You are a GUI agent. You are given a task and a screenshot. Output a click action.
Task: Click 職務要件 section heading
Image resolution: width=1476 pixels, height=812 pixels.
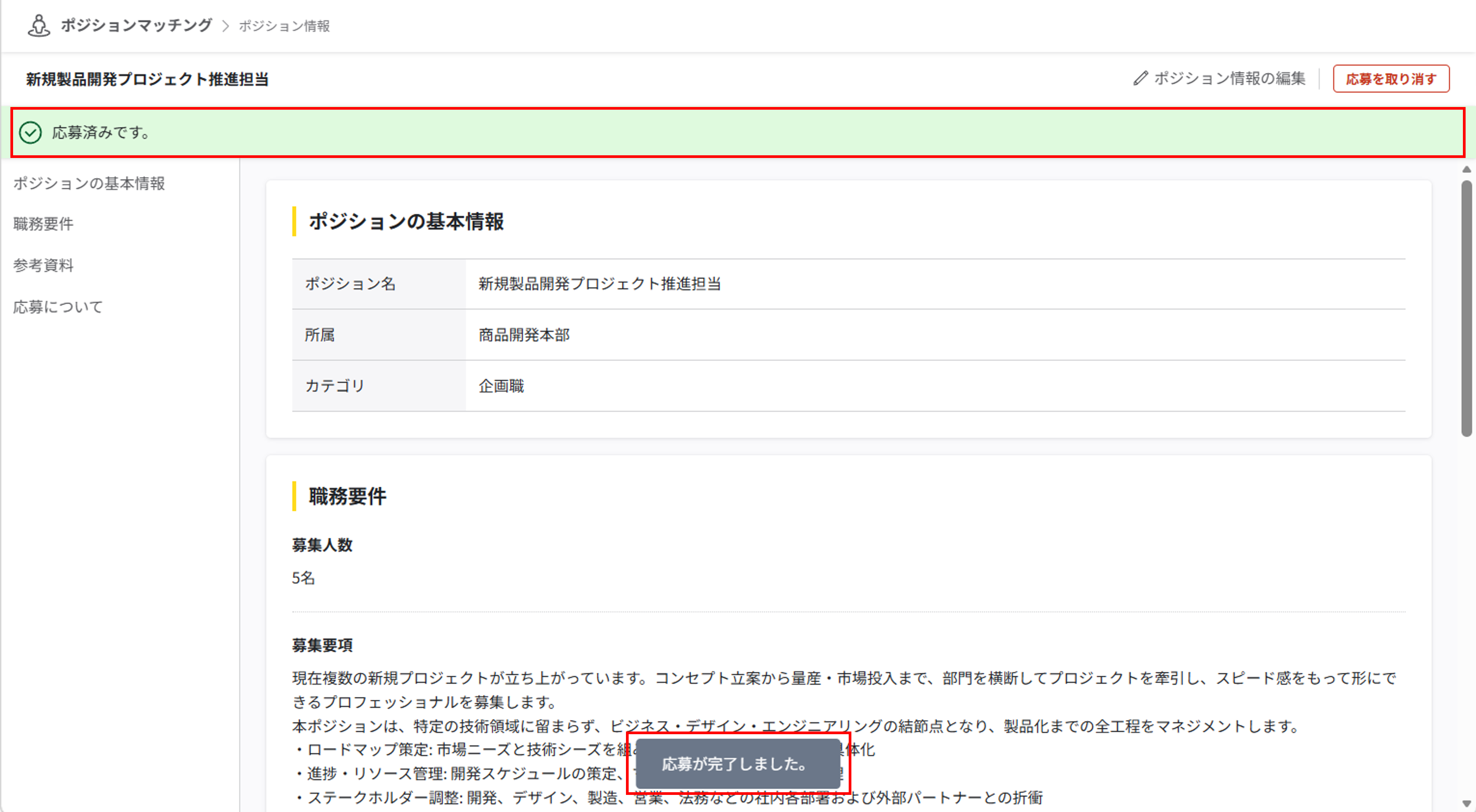pos(348,496)
